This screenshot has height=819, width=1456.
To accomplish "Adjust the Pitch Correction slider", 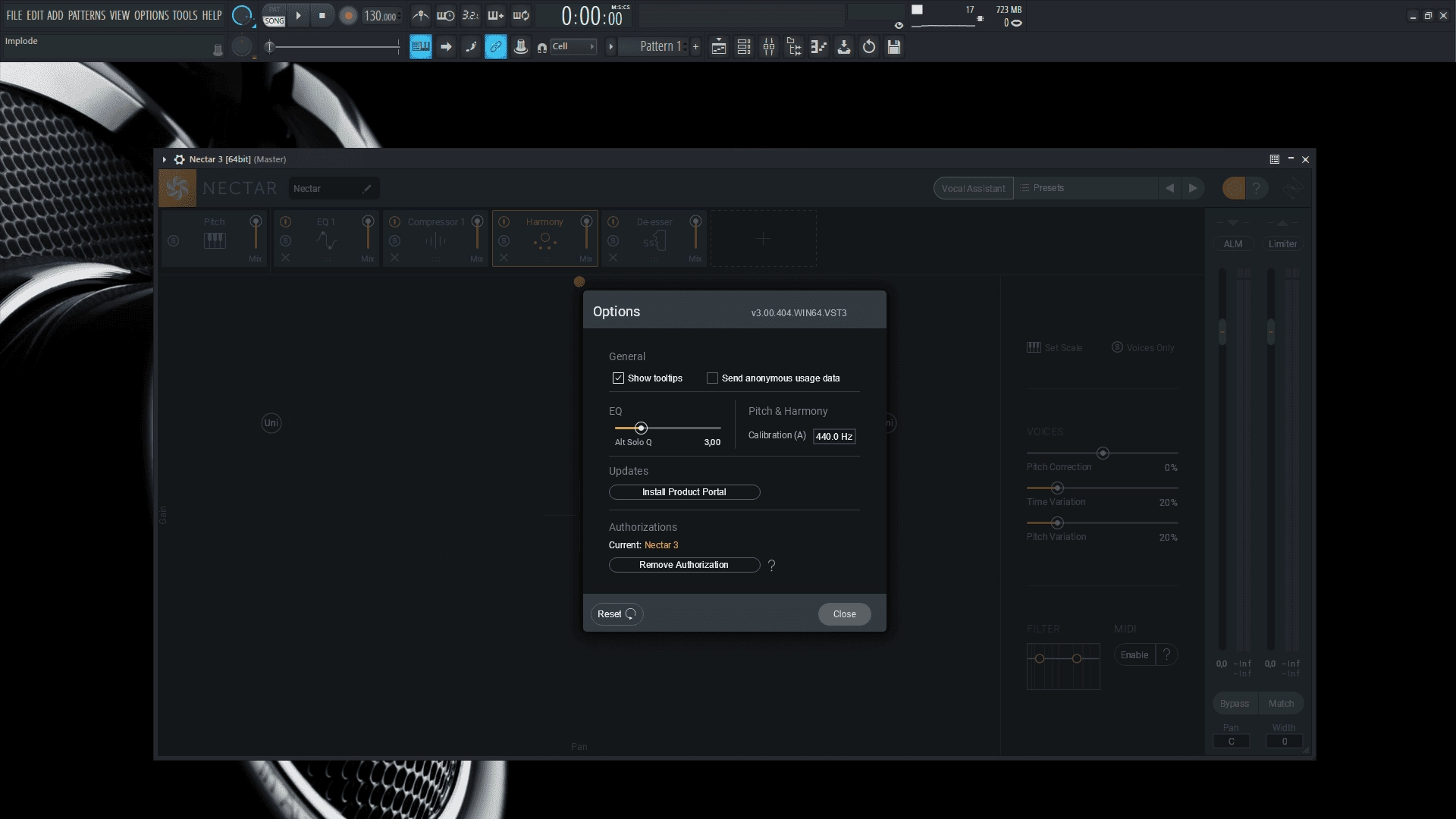I will click(1103, 453).
